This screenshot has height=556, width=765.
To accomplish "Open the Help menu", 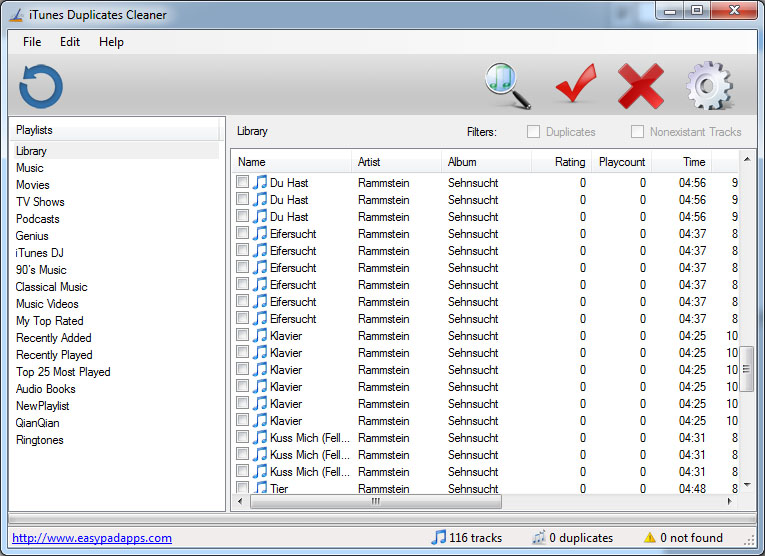I will [x=111, y=42].
